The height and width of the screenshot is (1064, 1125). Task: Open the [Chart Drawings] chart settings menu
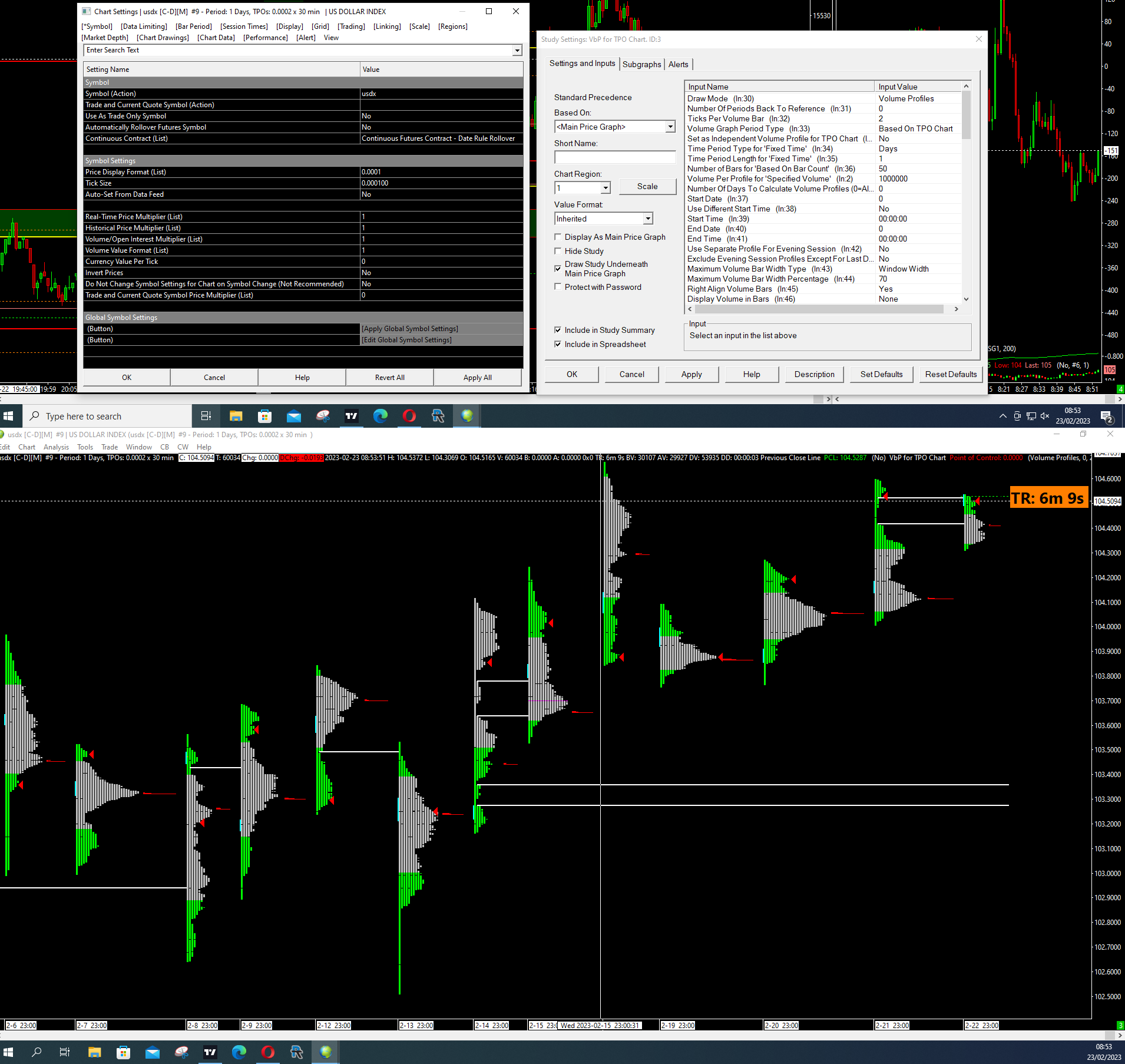click(x=163, y=38)
